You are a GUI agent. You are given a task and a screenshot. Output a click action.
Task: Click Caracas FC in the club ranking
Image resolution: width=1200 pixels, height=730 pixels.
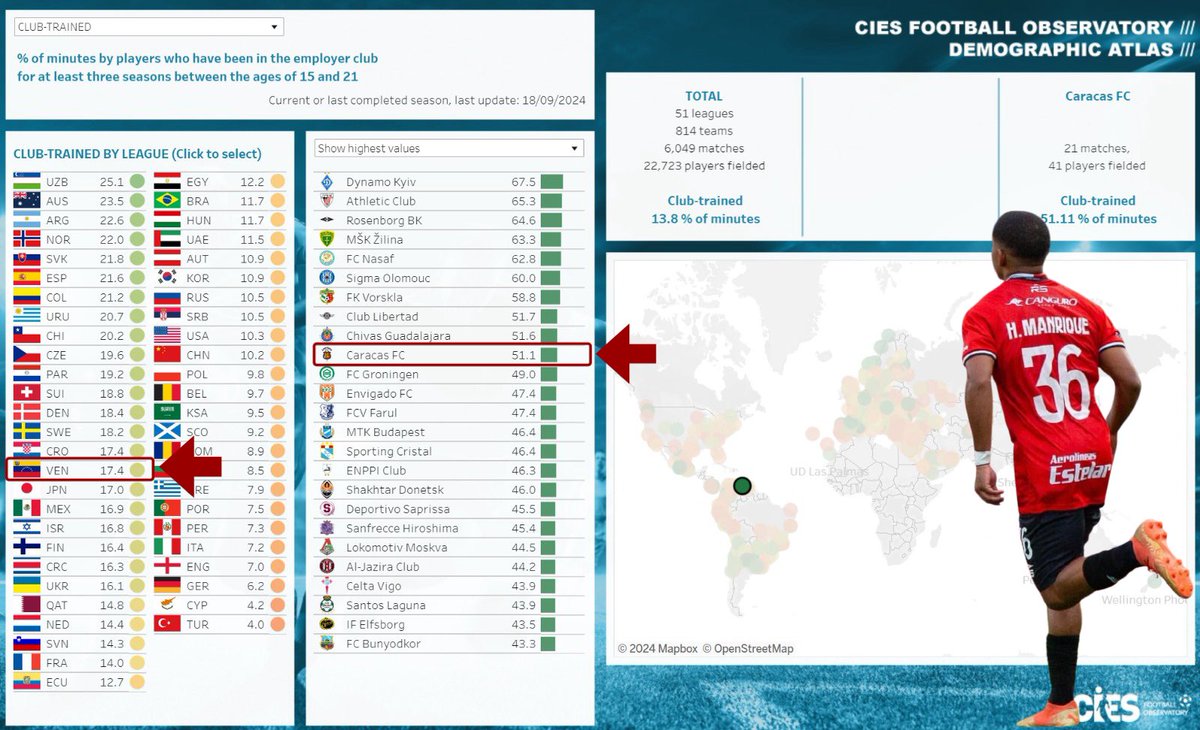coord(452,355)
